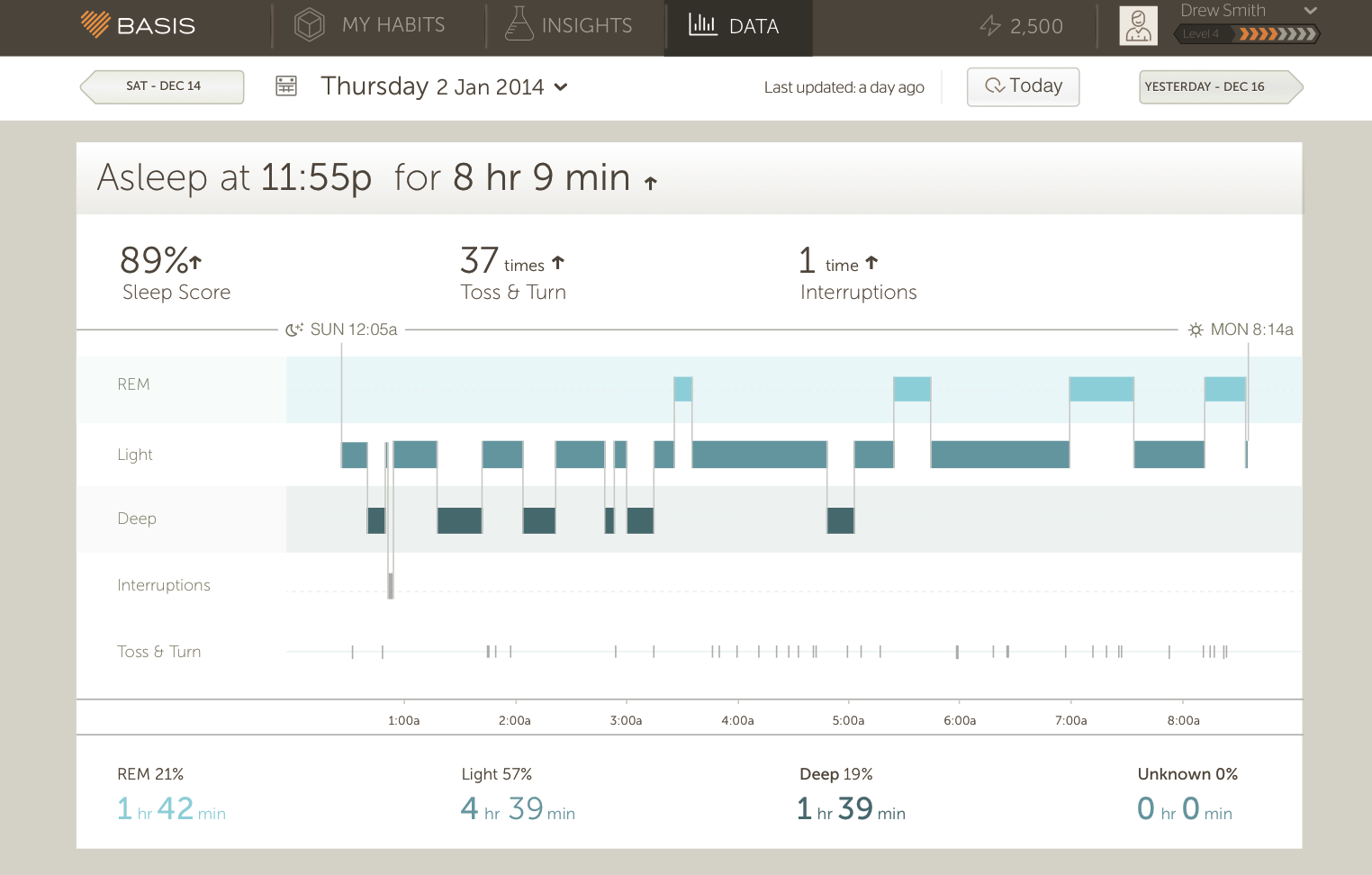Viewport: 1372px width, 875px height.
Task: Go to previous day SAT - DEC 14
Action: 163,86
